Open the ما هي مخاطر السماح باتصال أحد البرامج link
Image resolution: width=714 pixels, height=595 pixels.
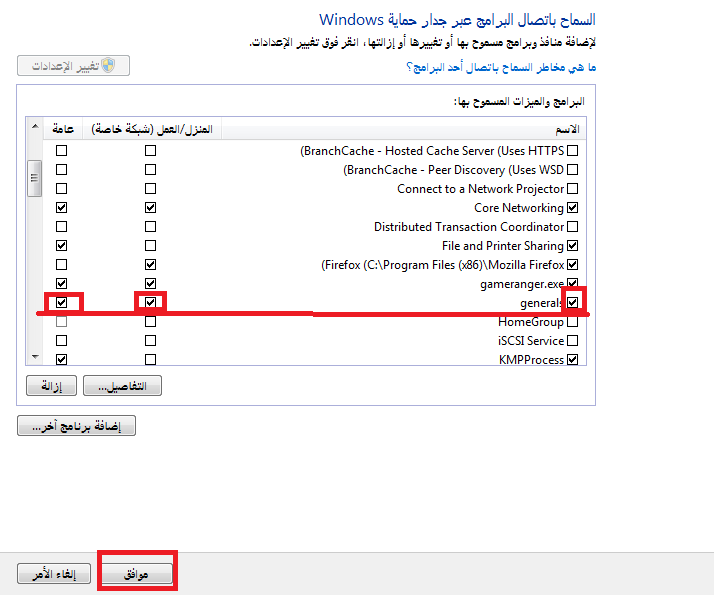coord(501,67)
